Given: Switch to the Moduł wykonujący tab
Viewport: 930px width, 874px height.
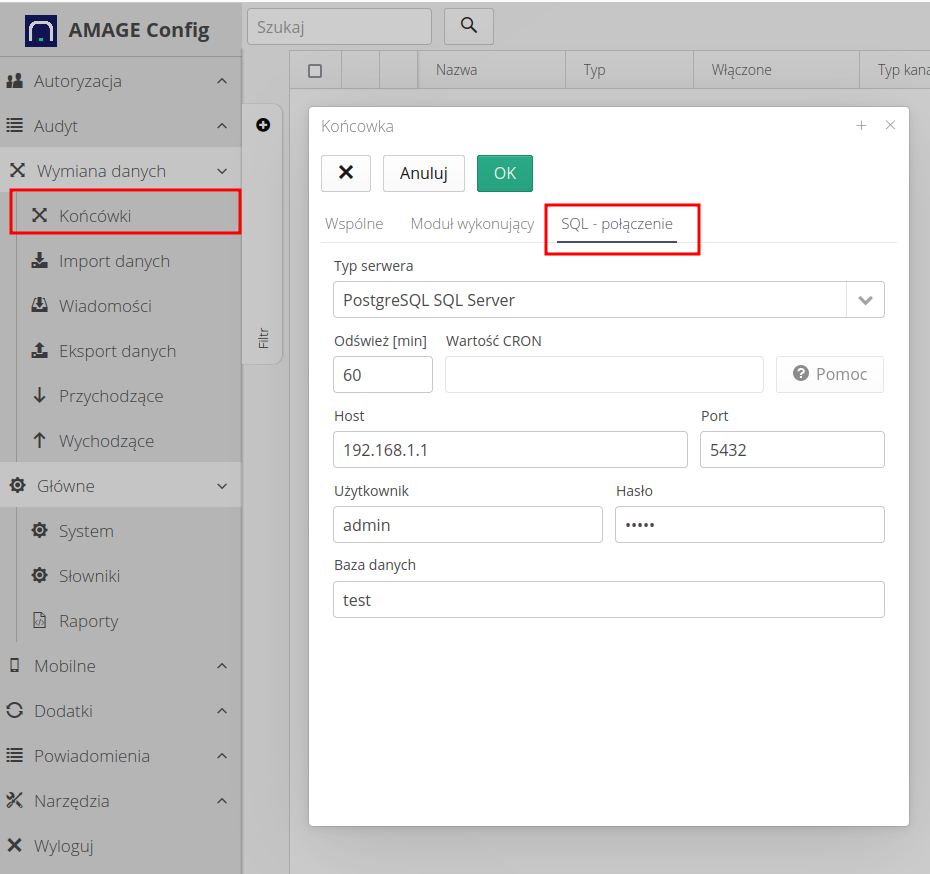Looking at the screenshot, I should tap(472, 224).
